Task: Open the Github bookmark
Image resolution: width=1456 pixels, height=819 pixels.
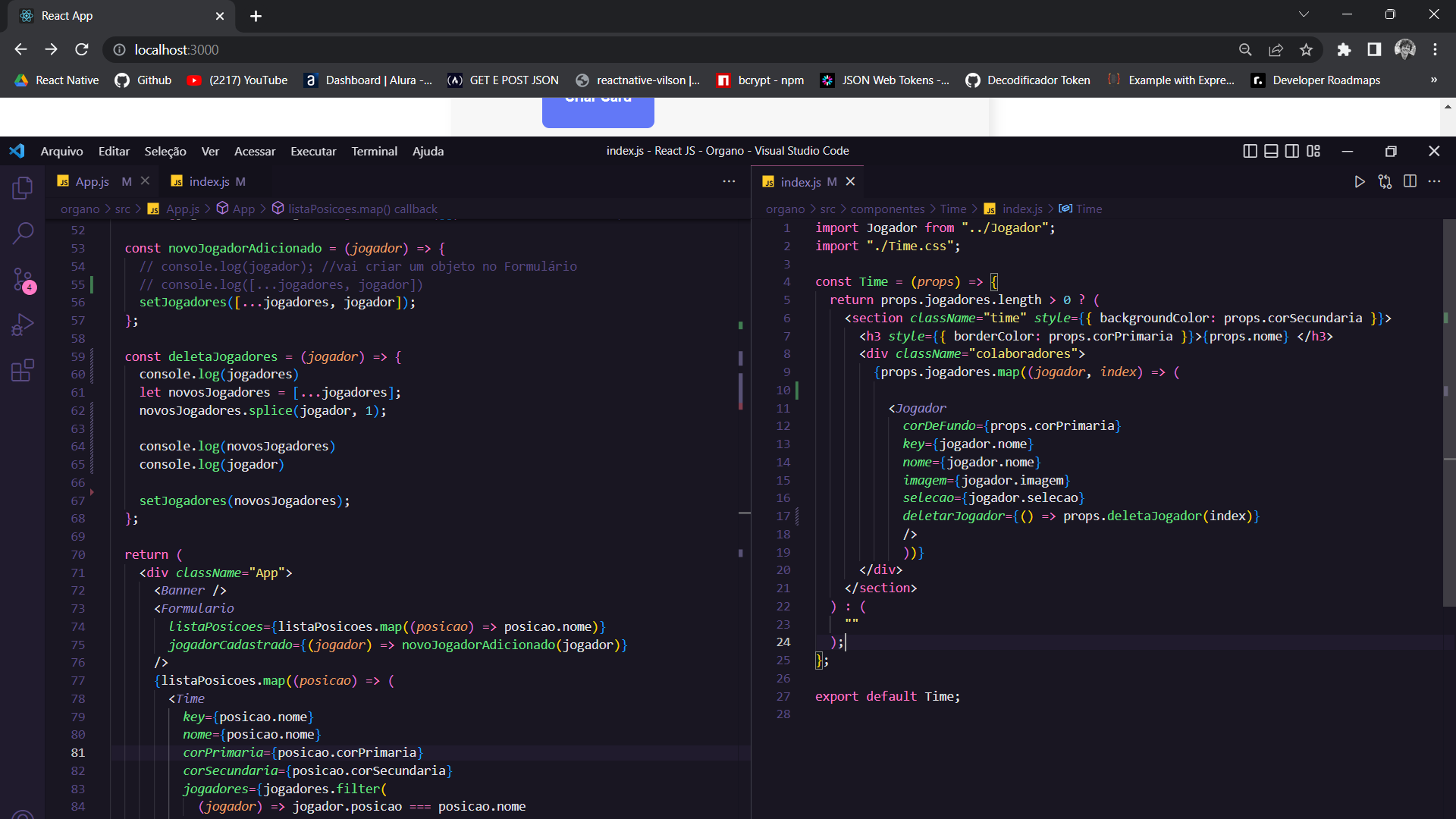Action: pyautogui.click(x=143, y=80)
